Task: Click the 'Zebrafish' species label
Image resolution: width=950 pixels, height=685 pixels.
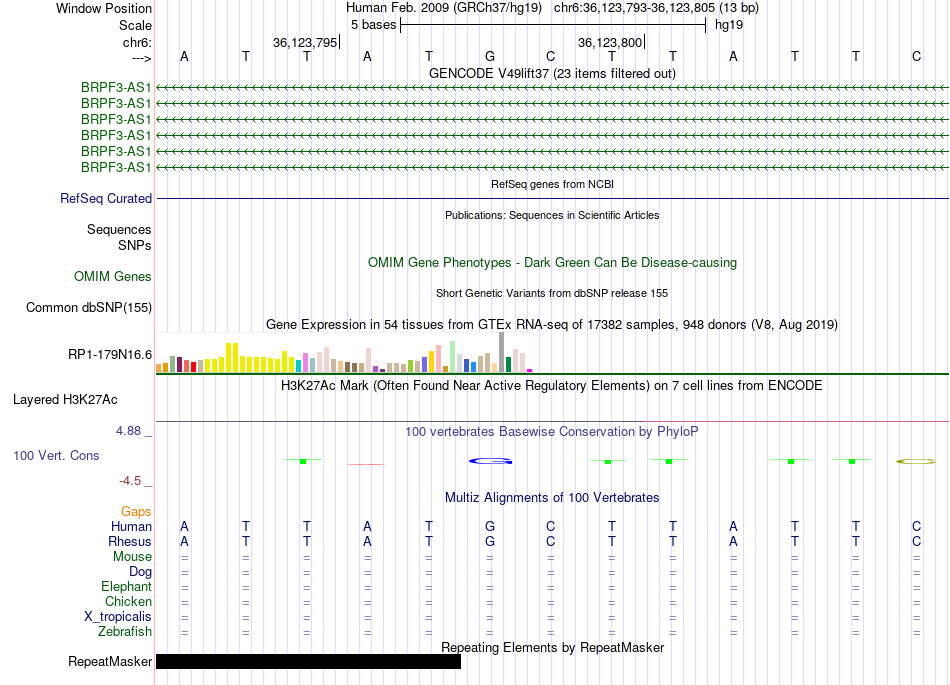Action: 125,631
